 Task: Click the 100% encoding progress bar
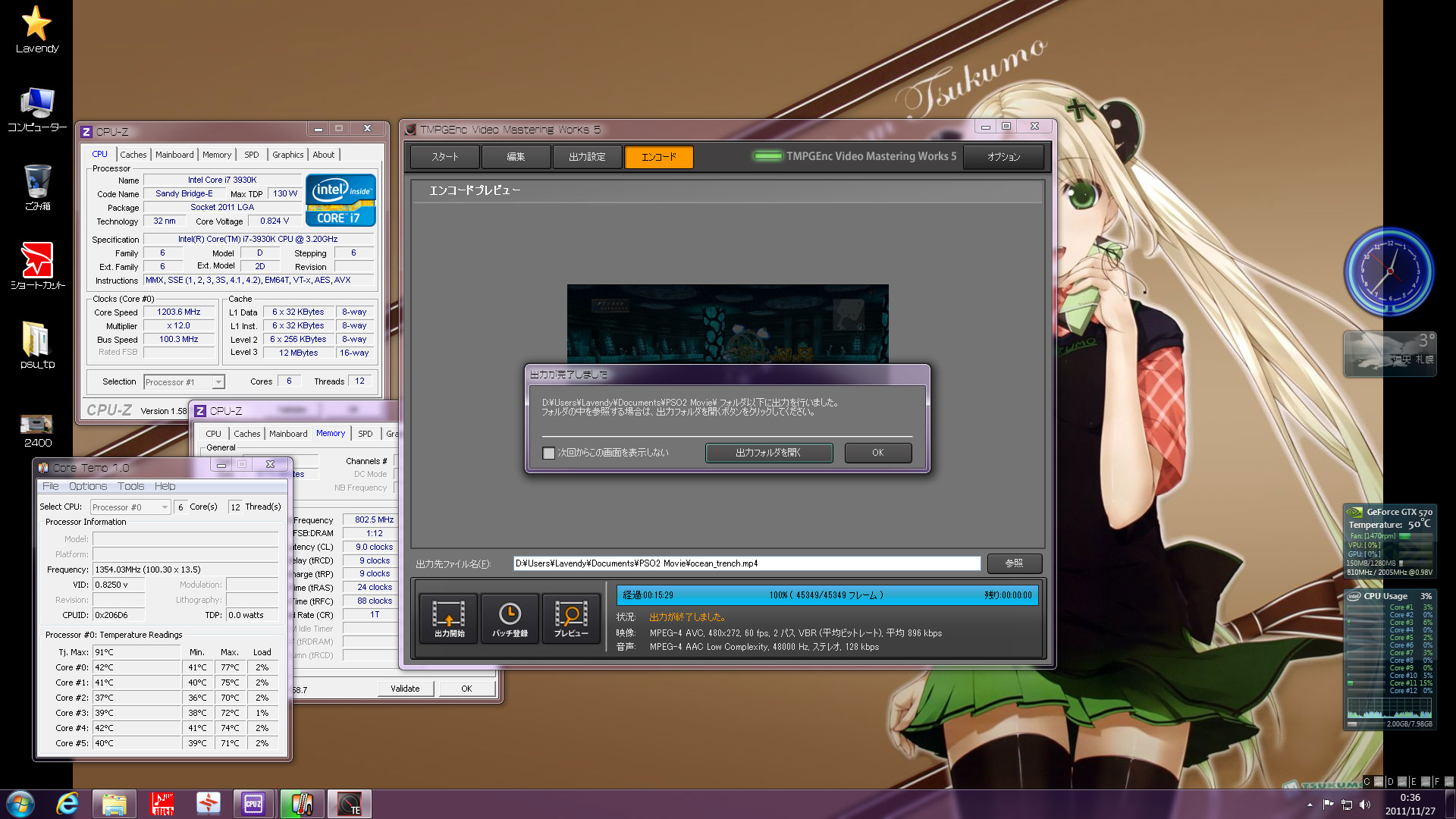click(x=827, y=595)
